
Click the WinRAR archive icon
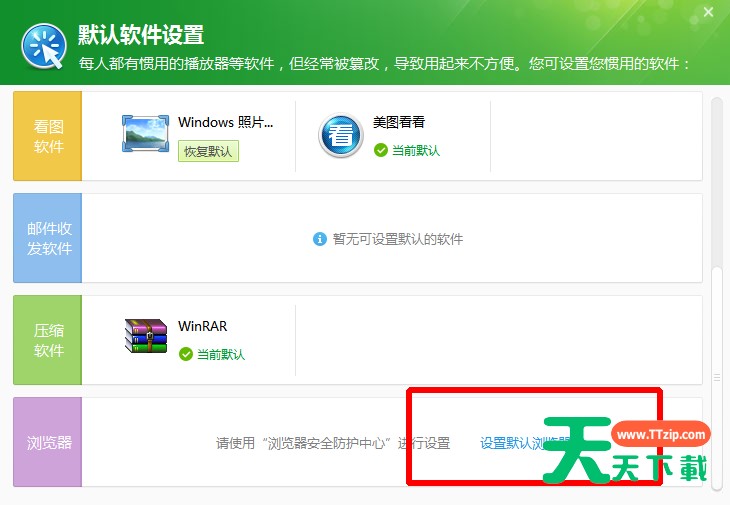coord(146,336)
